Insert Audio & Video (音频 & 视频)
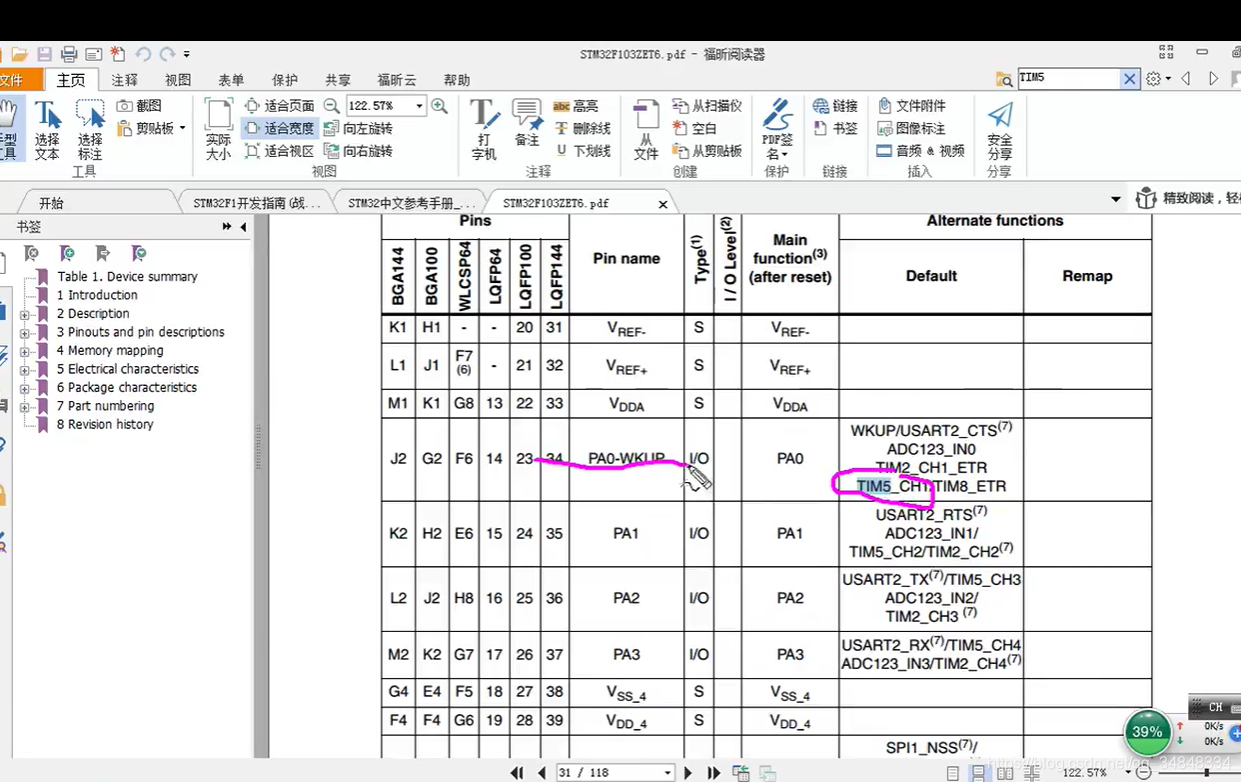1241x782 pixels. (x=920, y=151)
